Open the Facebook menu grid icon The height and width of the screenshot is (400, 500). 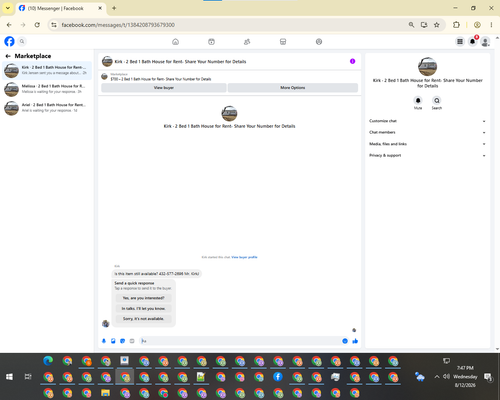(460, 41)
